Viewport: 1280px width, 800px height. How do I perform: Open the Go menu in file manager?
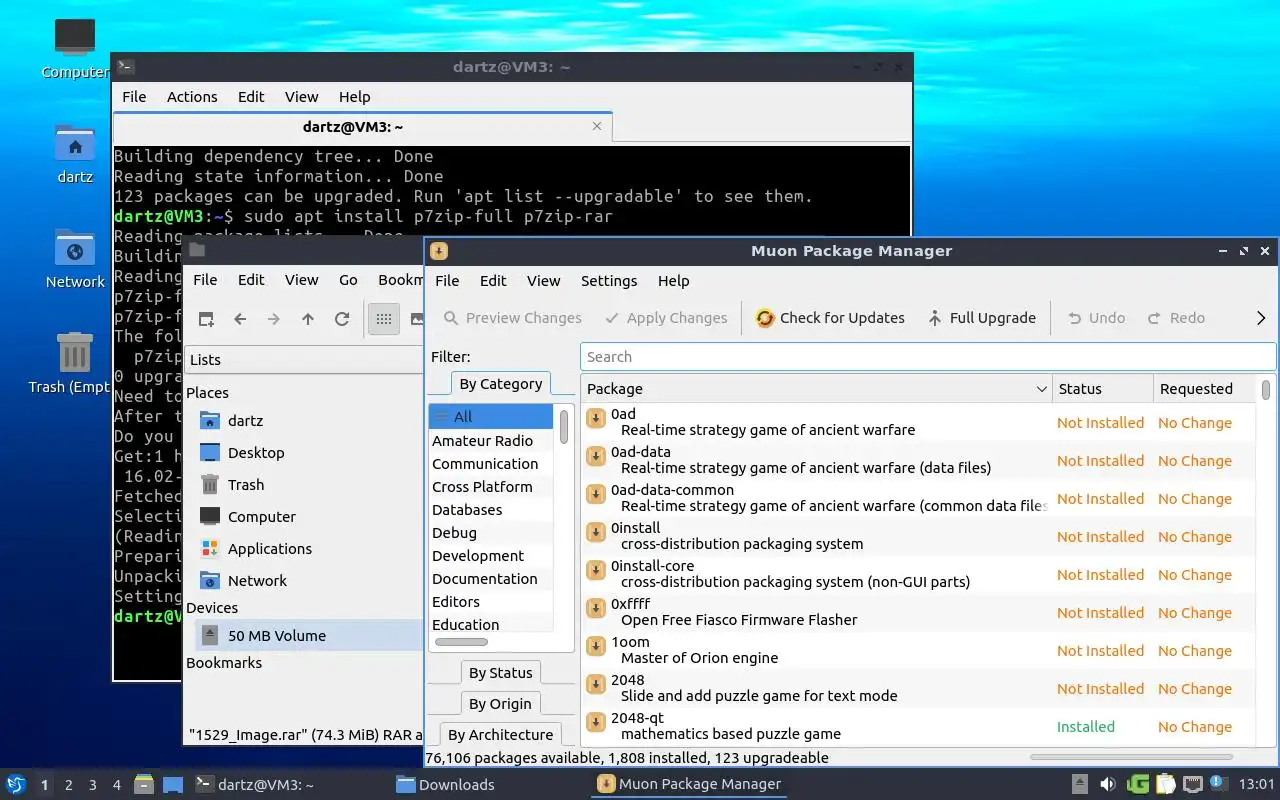pos(348,280)
